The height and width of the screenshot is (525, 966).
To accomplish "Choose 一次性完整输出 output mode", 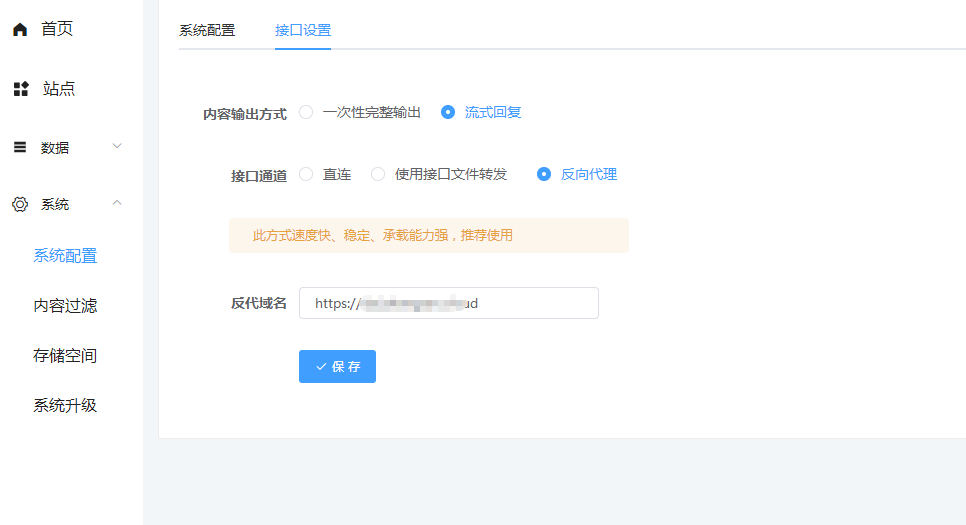I will (306, 113).
